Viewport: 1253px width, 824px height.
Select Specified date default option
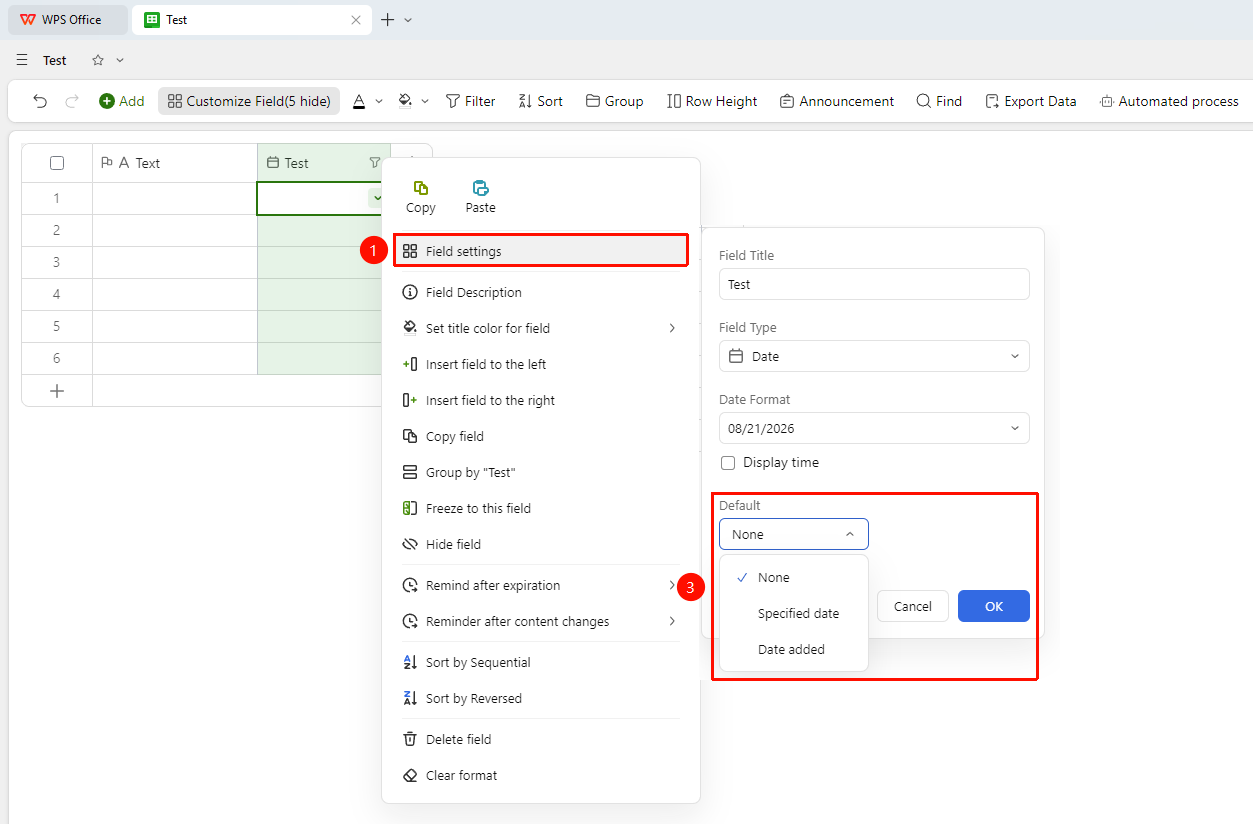click(x=794, y=613)
